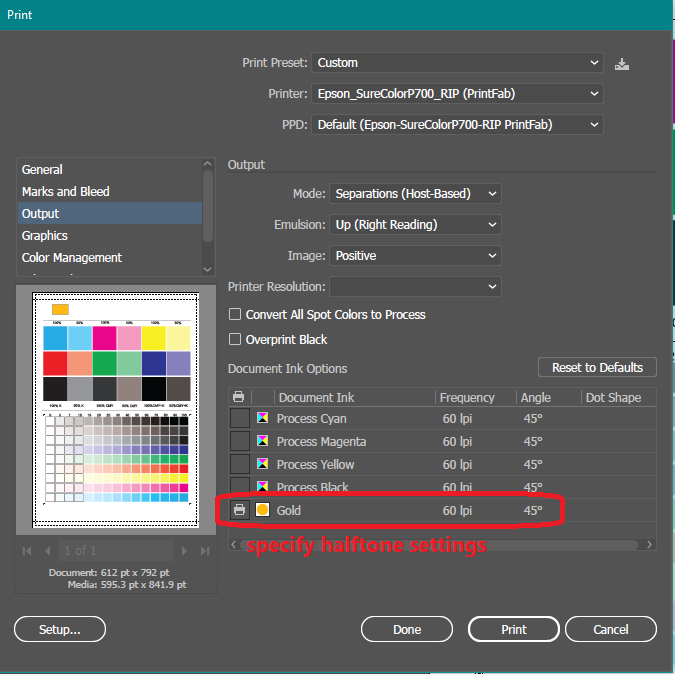This screenshot has width=675, height=674.
Task: Click the Process Yellow ink type icon
Action: pyautogui.click(x=263, y=464)
